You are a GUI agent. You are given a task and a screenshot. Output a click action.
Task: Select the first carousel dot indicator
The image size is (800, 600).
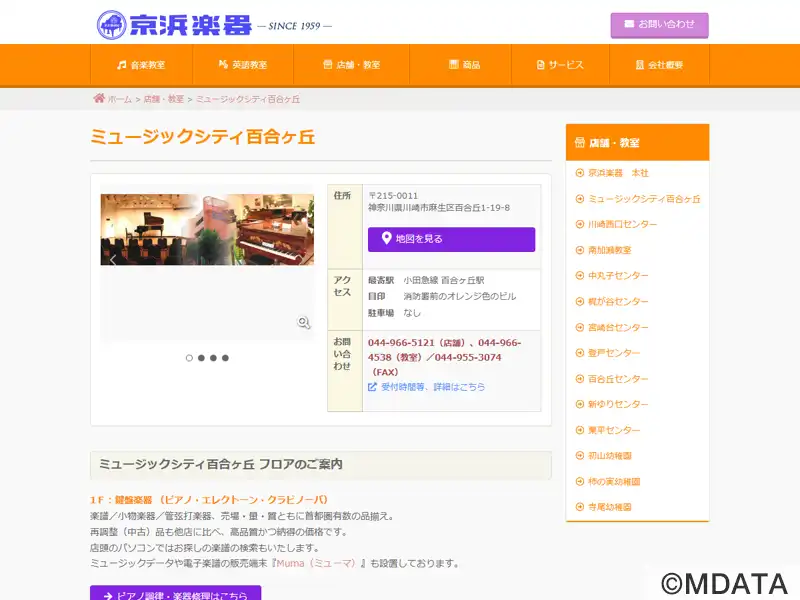click(190, 358)
